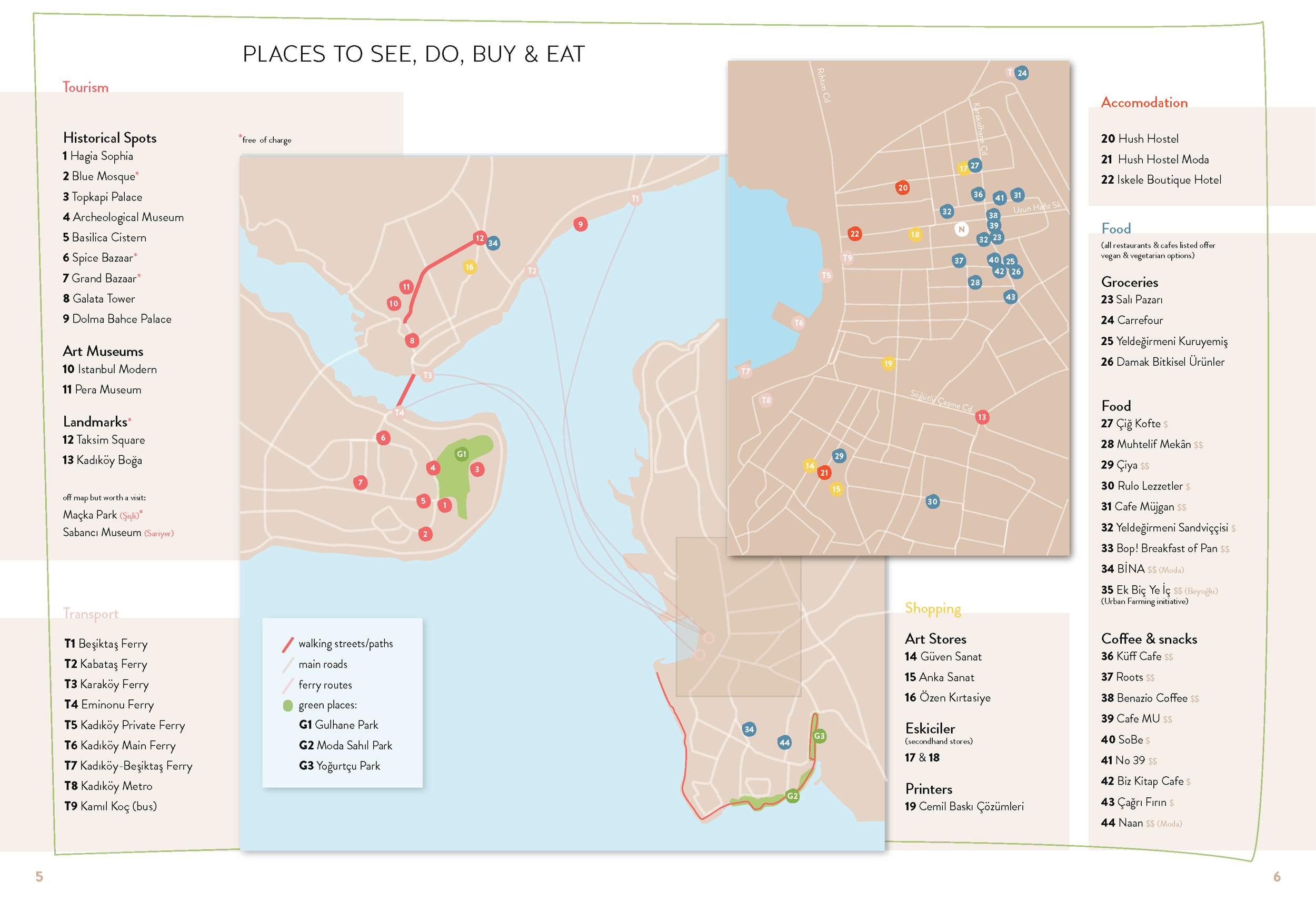The image size is (1316, 912).
Task: Select yellow marker 16 on the main map
Action: [469, 267]
